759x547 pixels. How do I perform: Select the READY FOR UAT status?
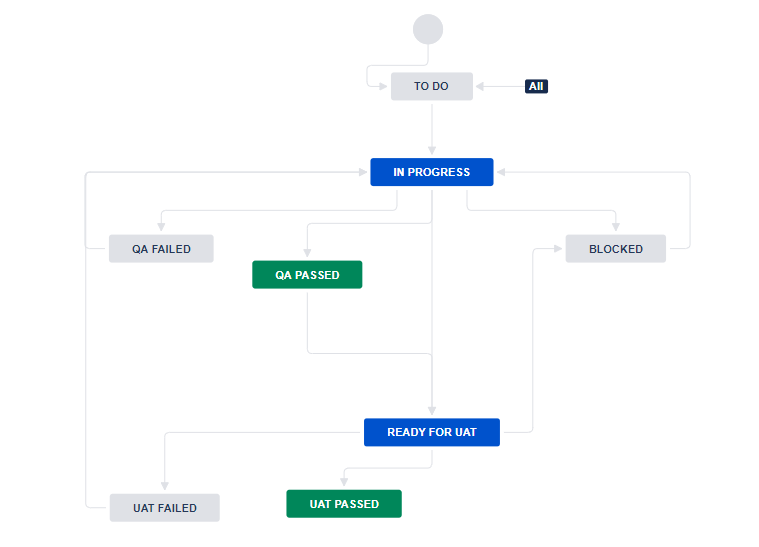coord(431,432)
